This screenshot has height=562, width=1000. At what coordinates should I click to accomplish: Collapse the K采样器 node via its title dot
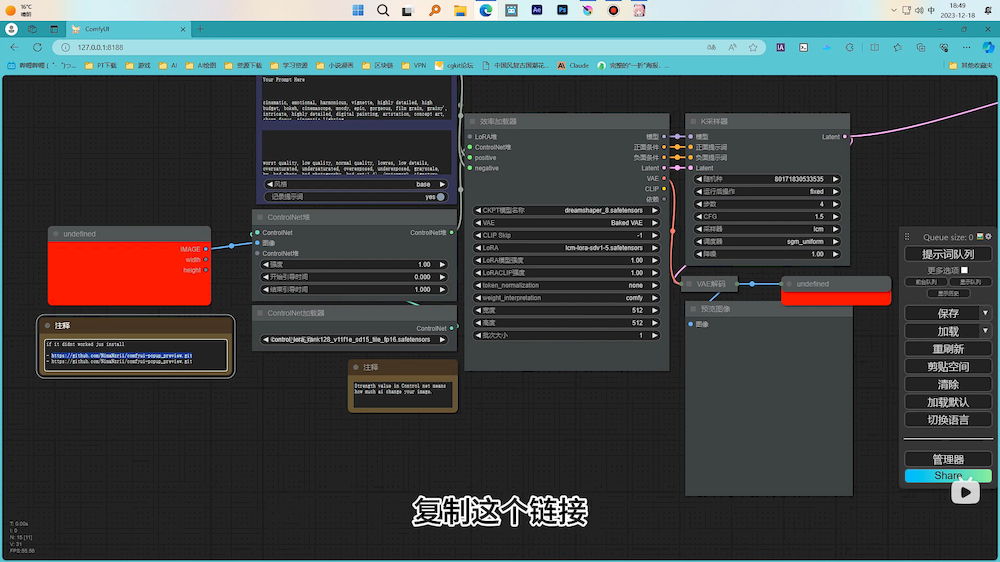pos(693,121)
